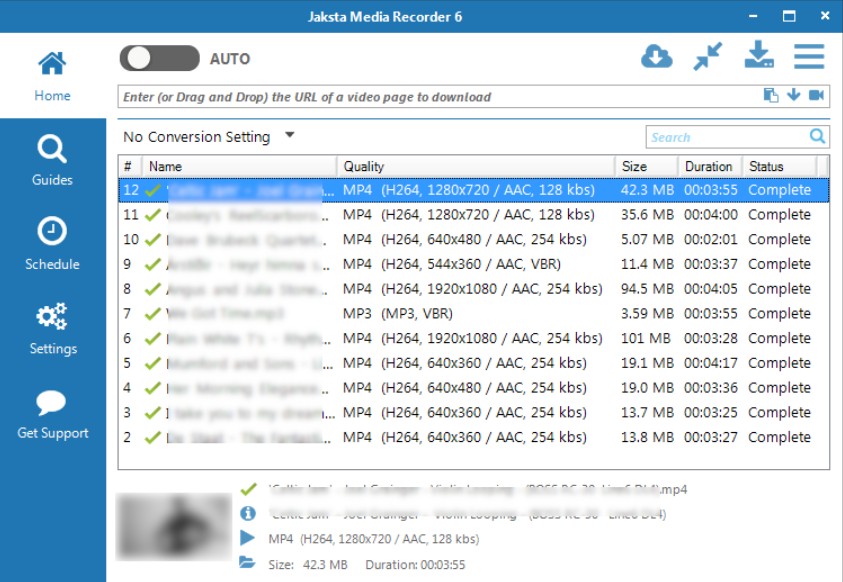Click duration 00:04:17 in row 5

point(711,363)
